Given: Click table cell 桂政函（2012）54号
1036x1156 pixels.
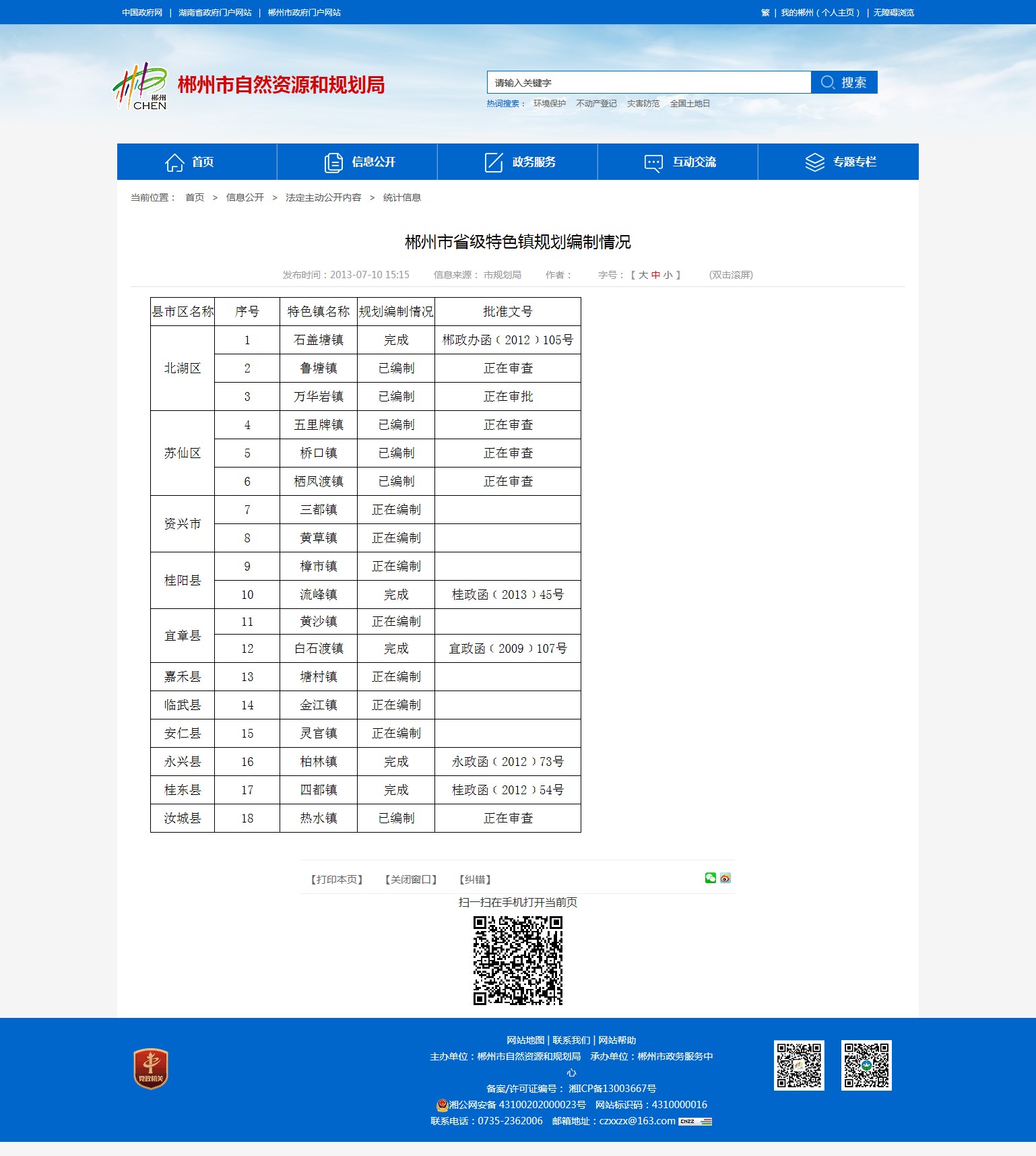Looking at the screenshot, I should 508,790.
